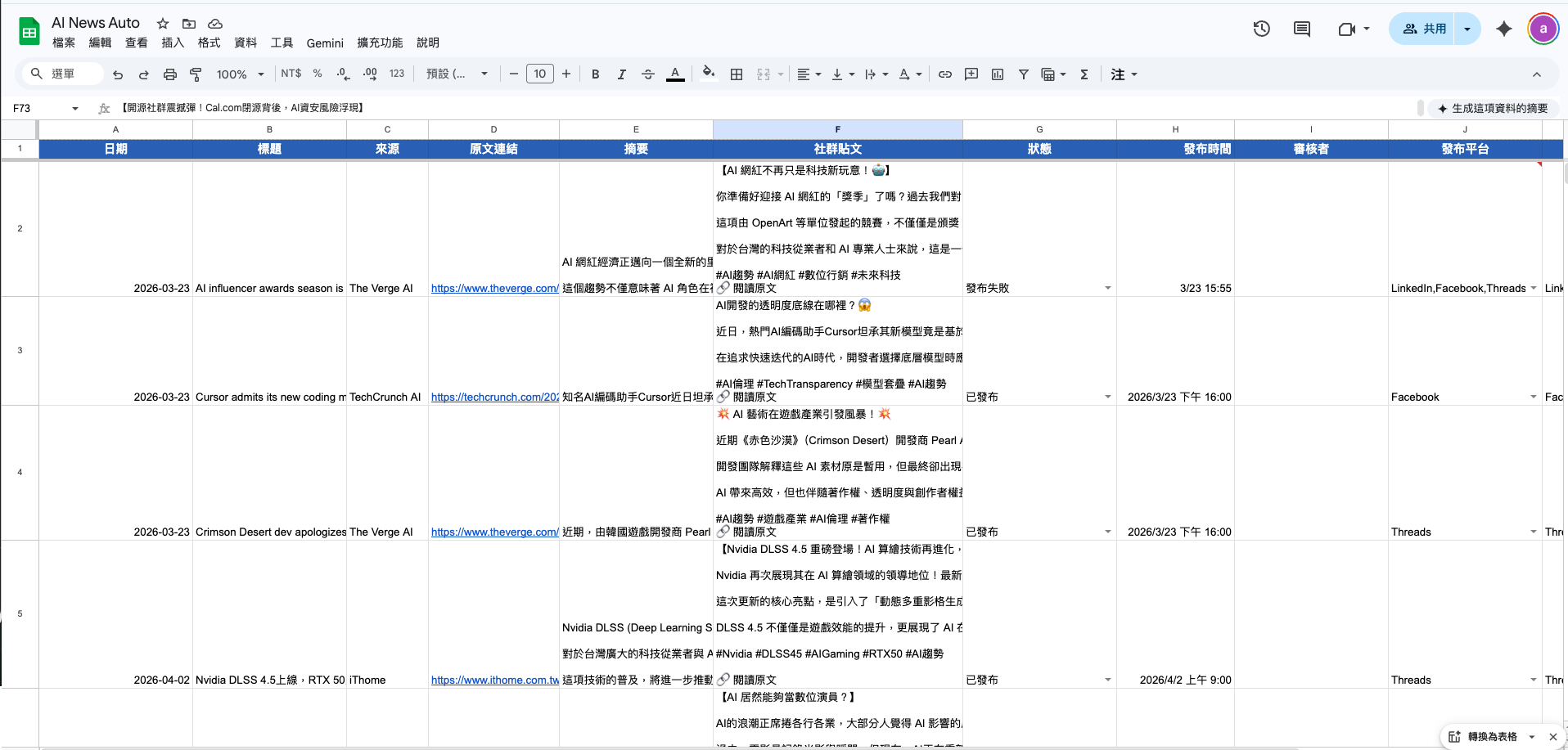Viewport: 1568px width, 750px height.
Task: Open the cell borders tool
Action: (737, 74)
